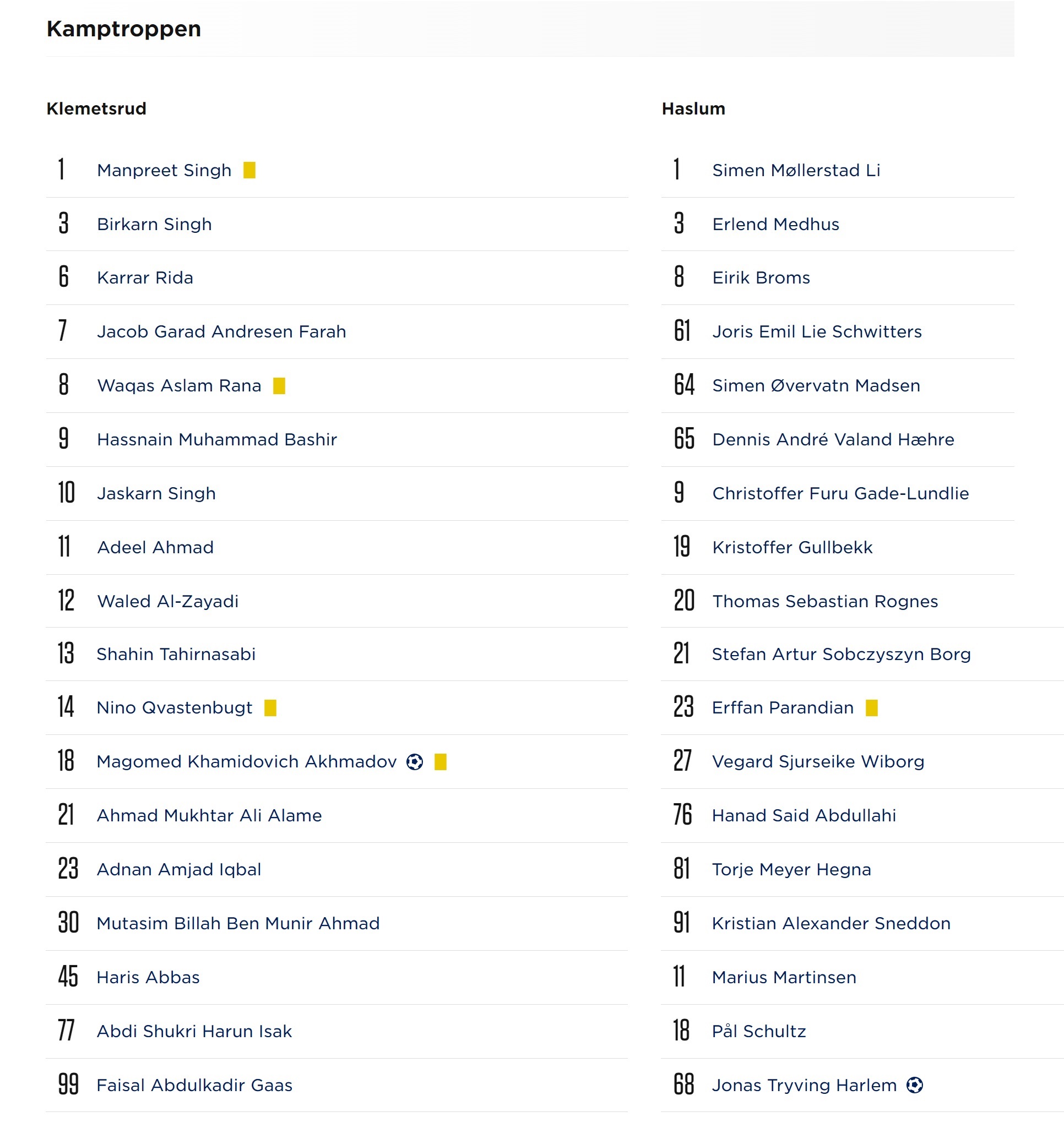Screen dimensions: 1064x1139
Task: Open Kristian Alexander Sneddon's profile
Action: point(831,923)
